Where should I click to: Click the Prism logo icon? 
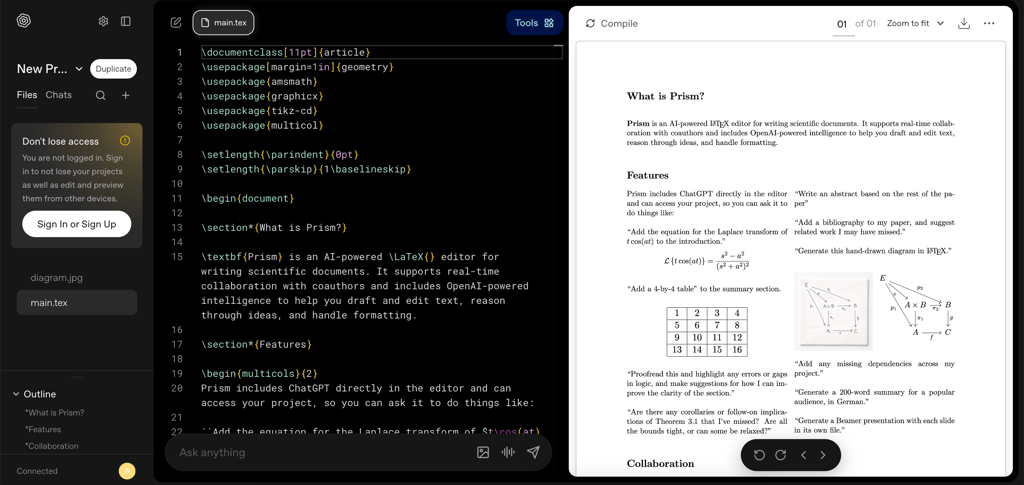tap(24, 21)
